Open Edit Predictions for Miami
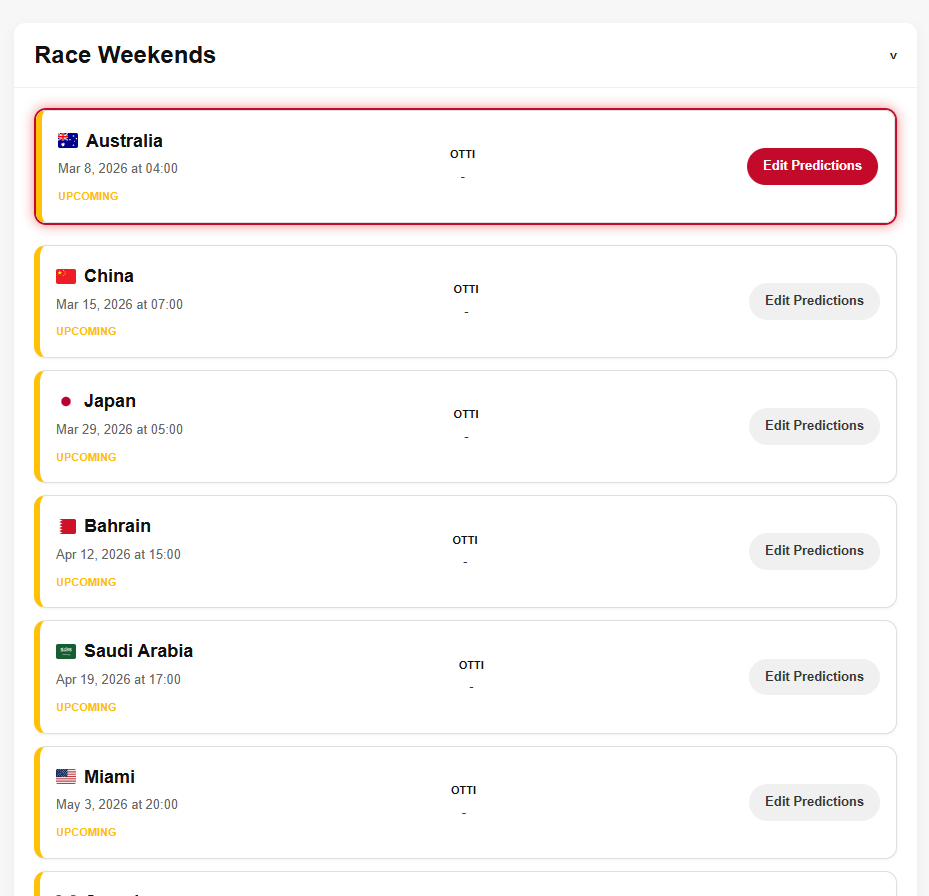Screen dimensions: 929x896 (814, 802)
